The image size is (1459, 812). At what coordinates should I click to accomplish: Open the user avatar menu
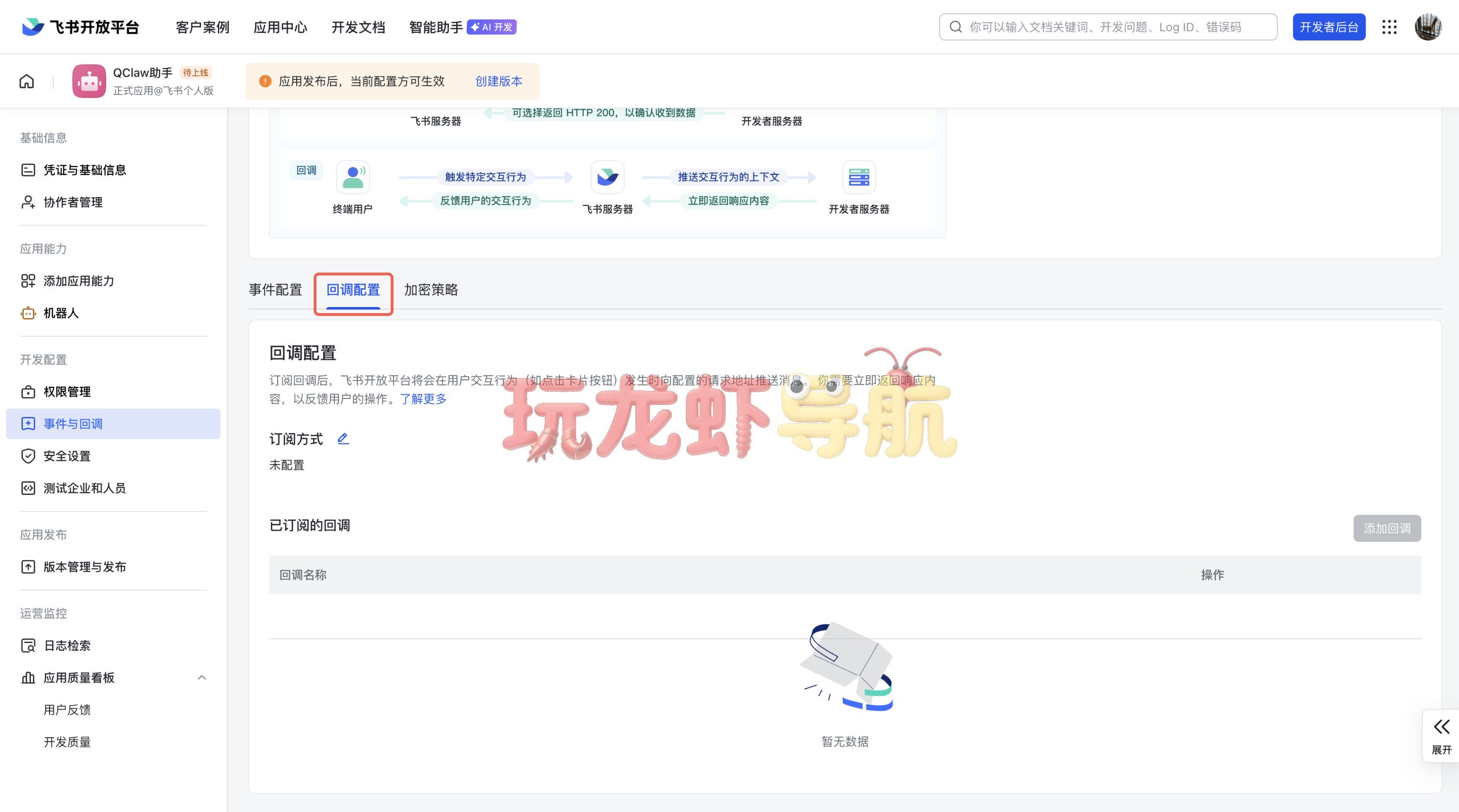1428,27
